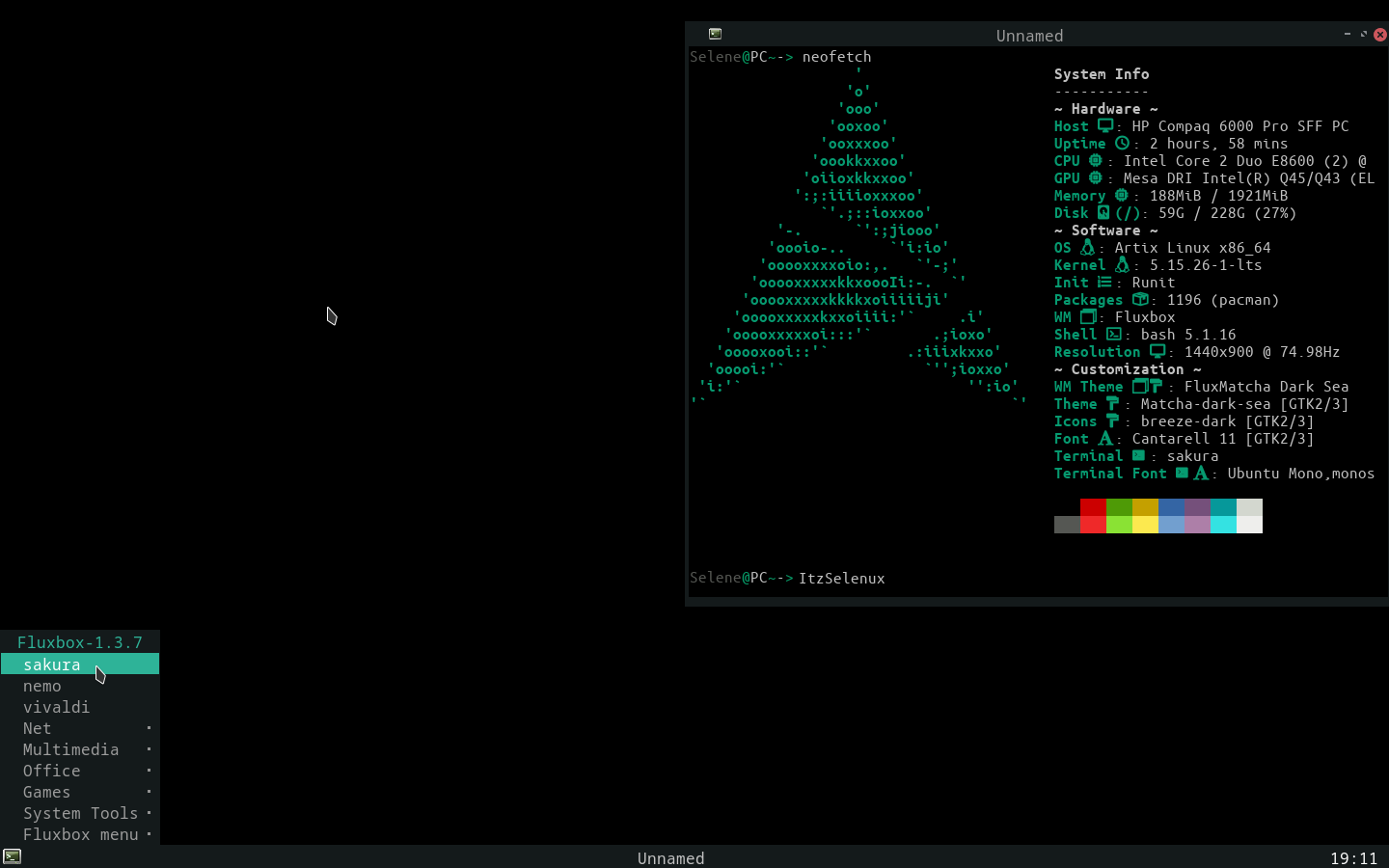The width and height of the screenshot is (1389, 868).
Task: Expand the Multimedia submenu
Action: tap(80, 749)
